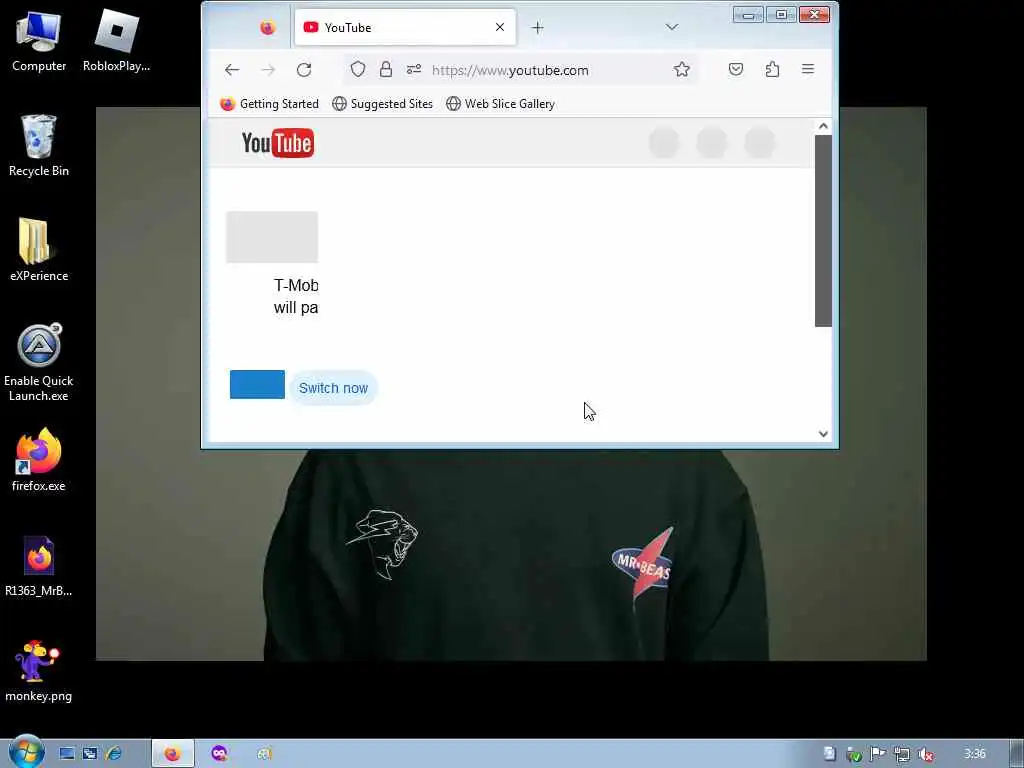
Task: Open the extensions puzzle icon
Action: coord(773,69)
